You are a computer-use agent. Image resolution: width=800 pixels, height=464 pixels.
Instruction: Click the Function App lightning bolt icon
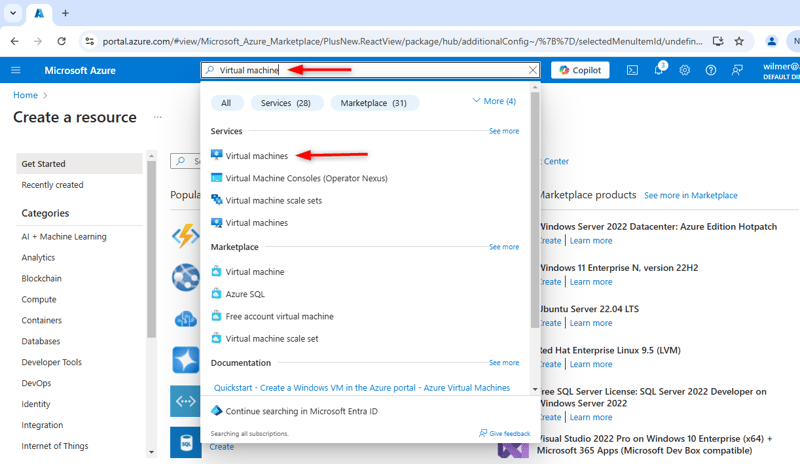click(x=185, y=236)
